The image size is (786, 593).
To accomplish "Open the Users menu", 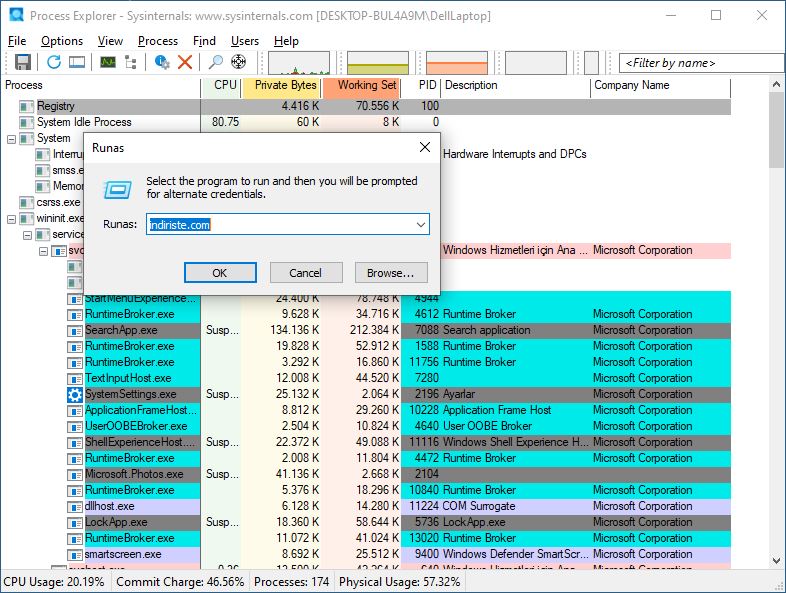I will (x=245, y=41).
